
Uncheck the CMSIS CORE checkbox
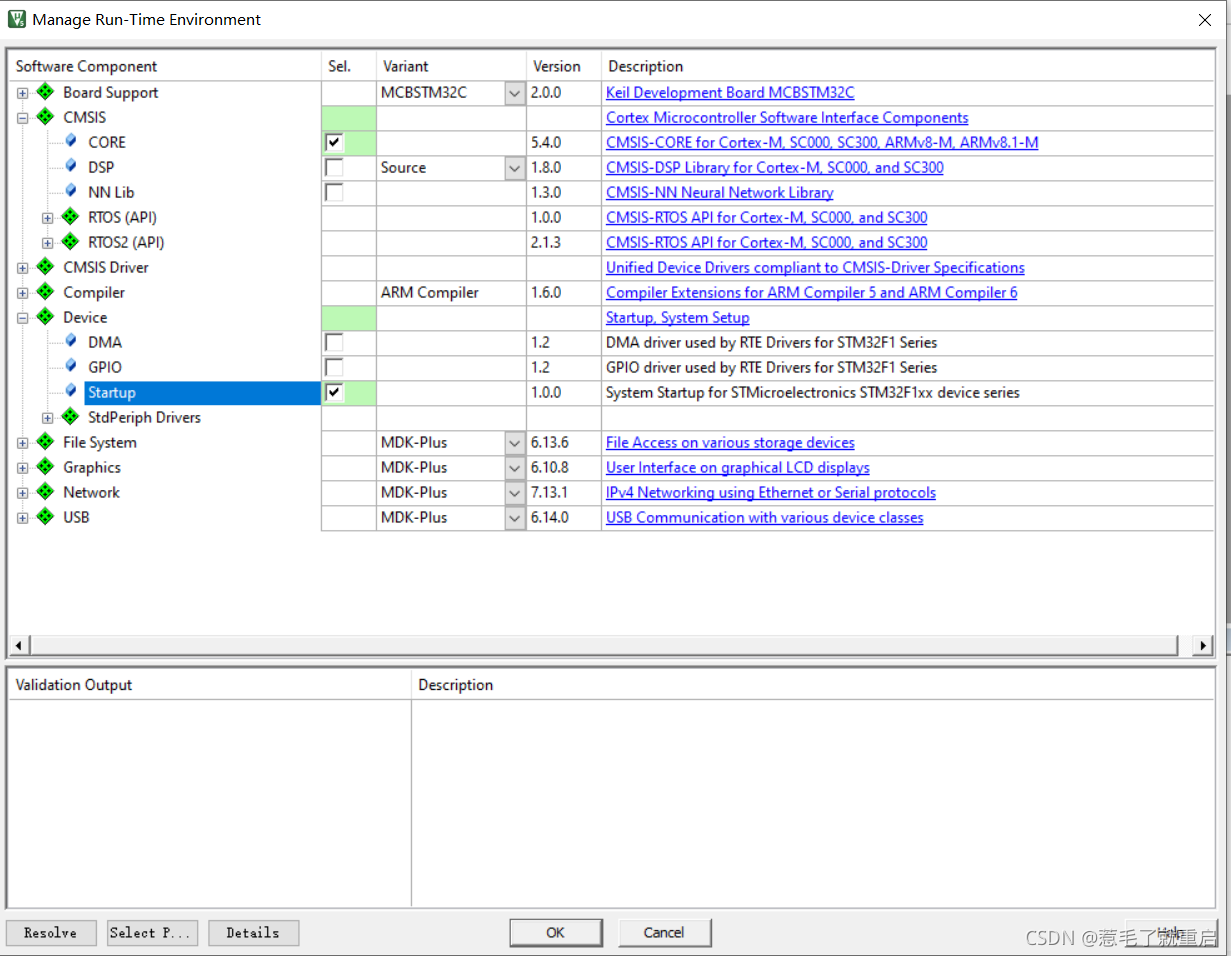334,142
